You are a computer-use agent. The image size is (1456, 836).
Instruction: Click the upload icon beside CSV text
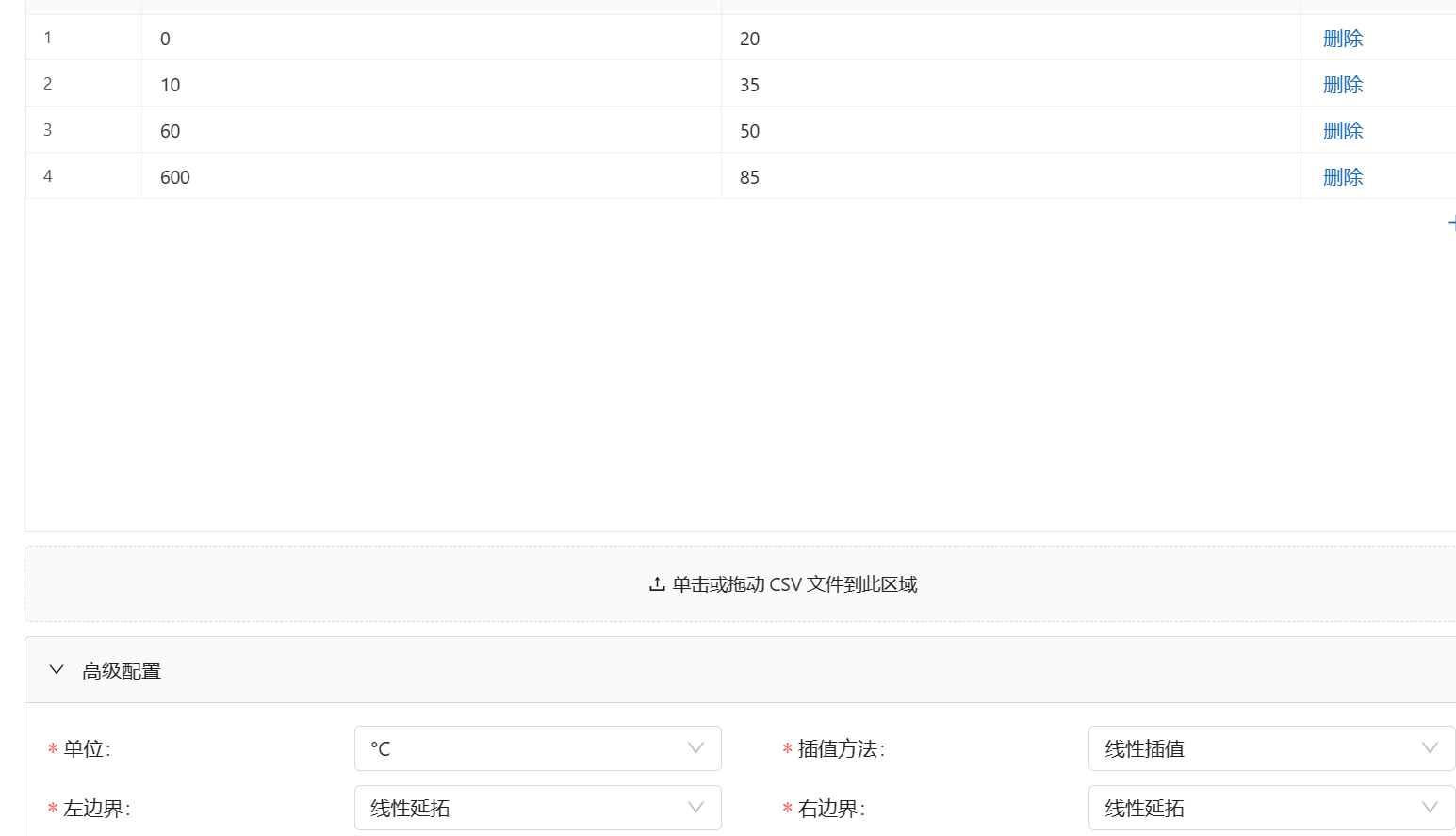coord(657,584)
